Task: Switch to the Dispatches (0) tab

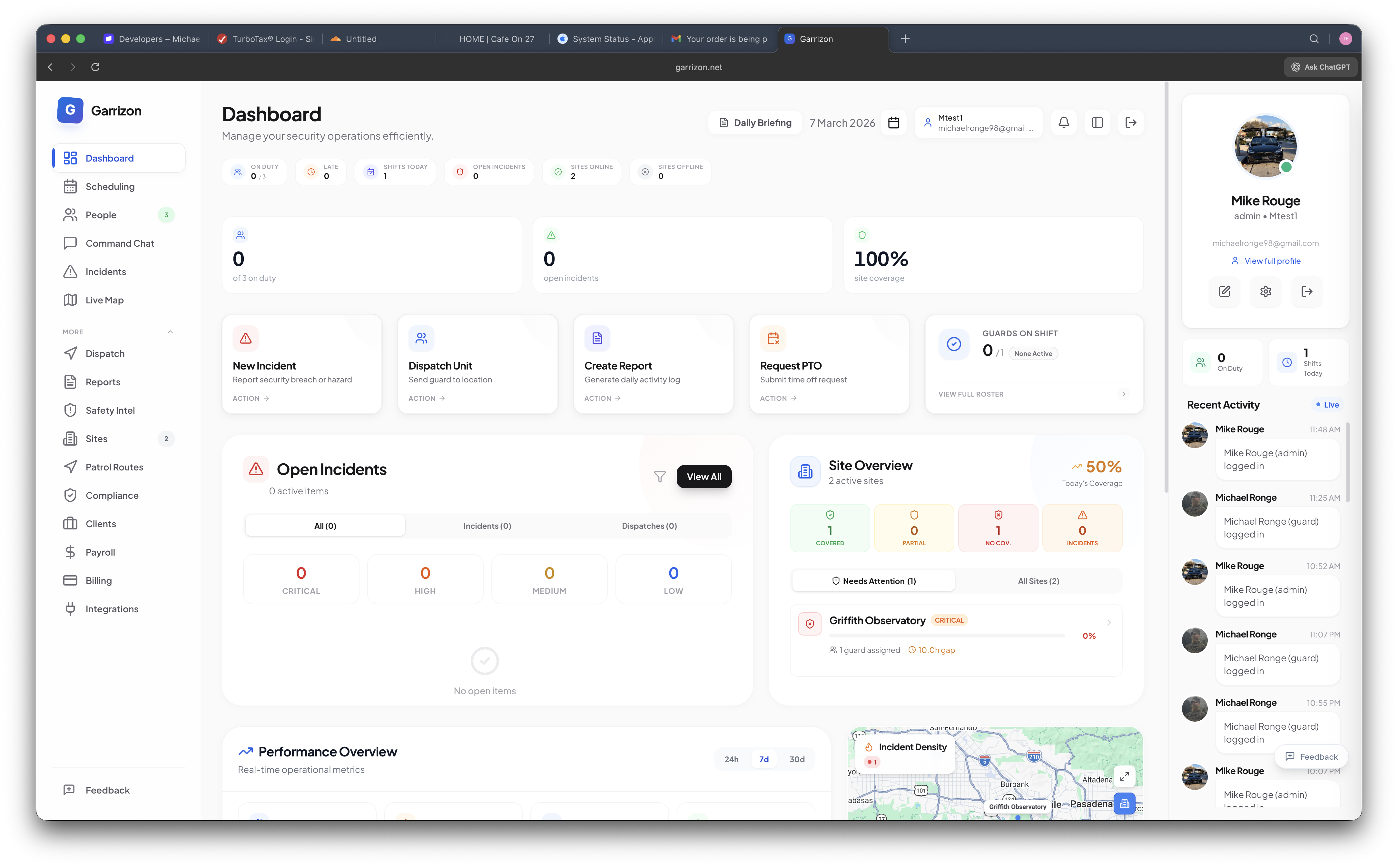Action: pyautogui.click(x=649, y=525)
